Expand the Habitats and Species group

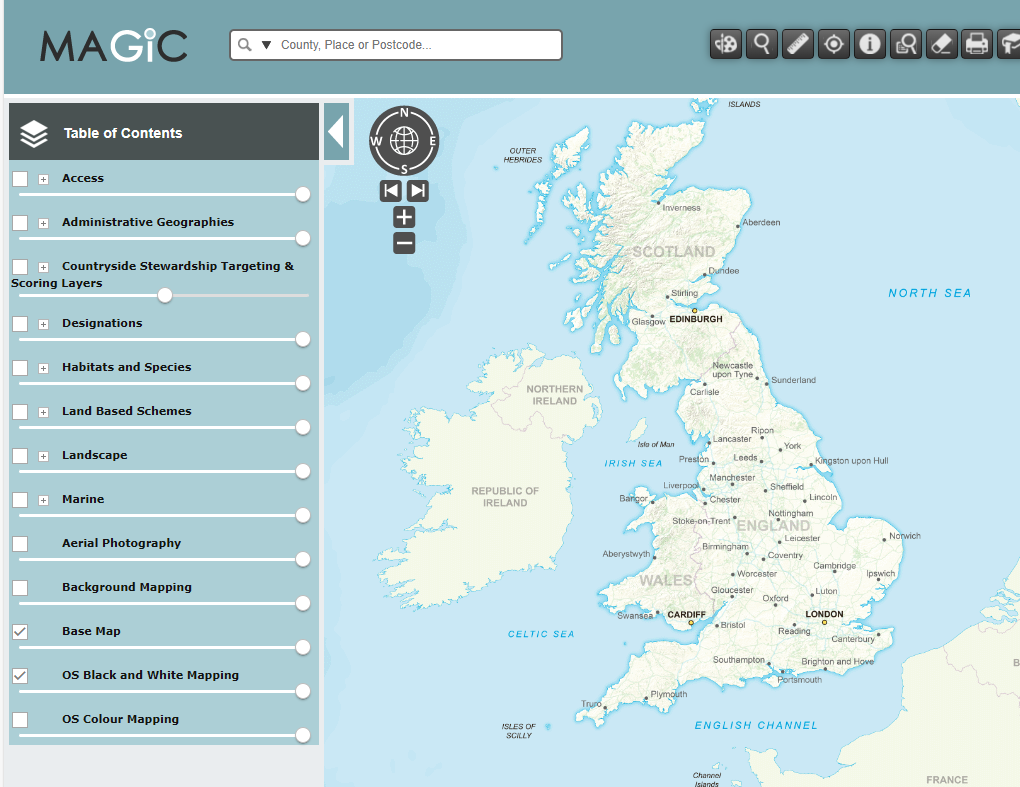coord(43,368)
